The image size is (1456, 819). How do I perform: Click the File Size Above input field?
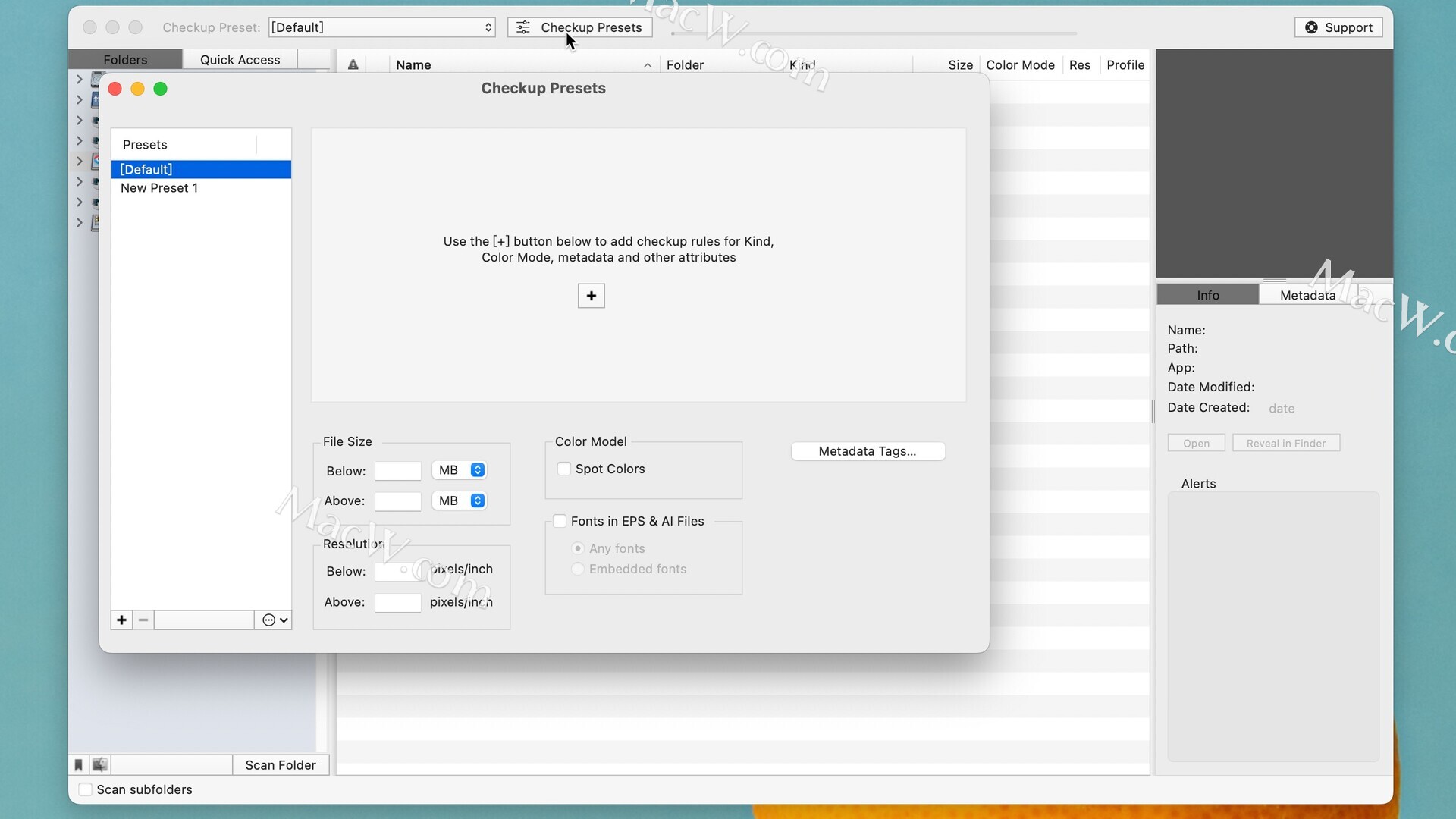397,501
